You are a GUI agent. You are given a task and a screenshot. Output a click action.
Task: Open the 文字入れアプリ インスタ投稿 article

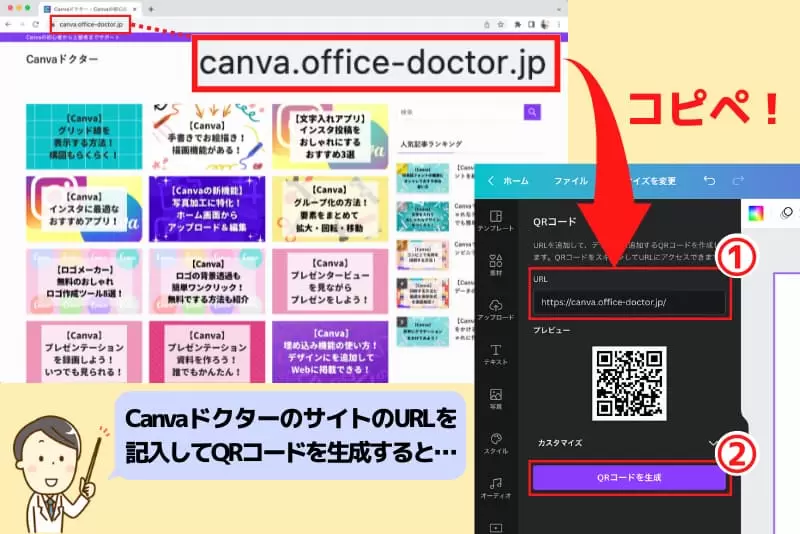[330, 137]
